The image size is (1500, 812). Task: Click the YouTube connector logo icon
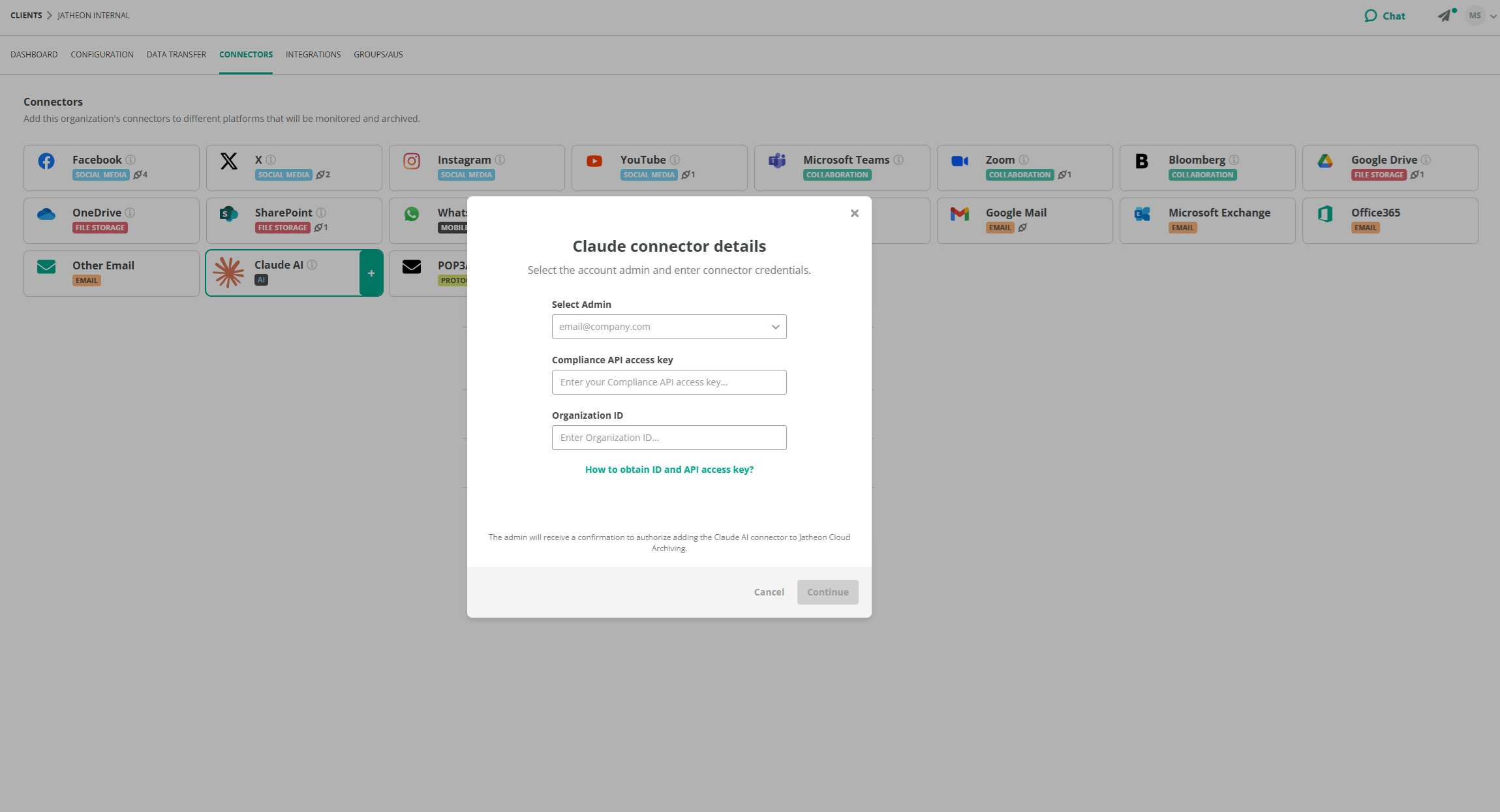pyautogui.click(x=594, y=161)
